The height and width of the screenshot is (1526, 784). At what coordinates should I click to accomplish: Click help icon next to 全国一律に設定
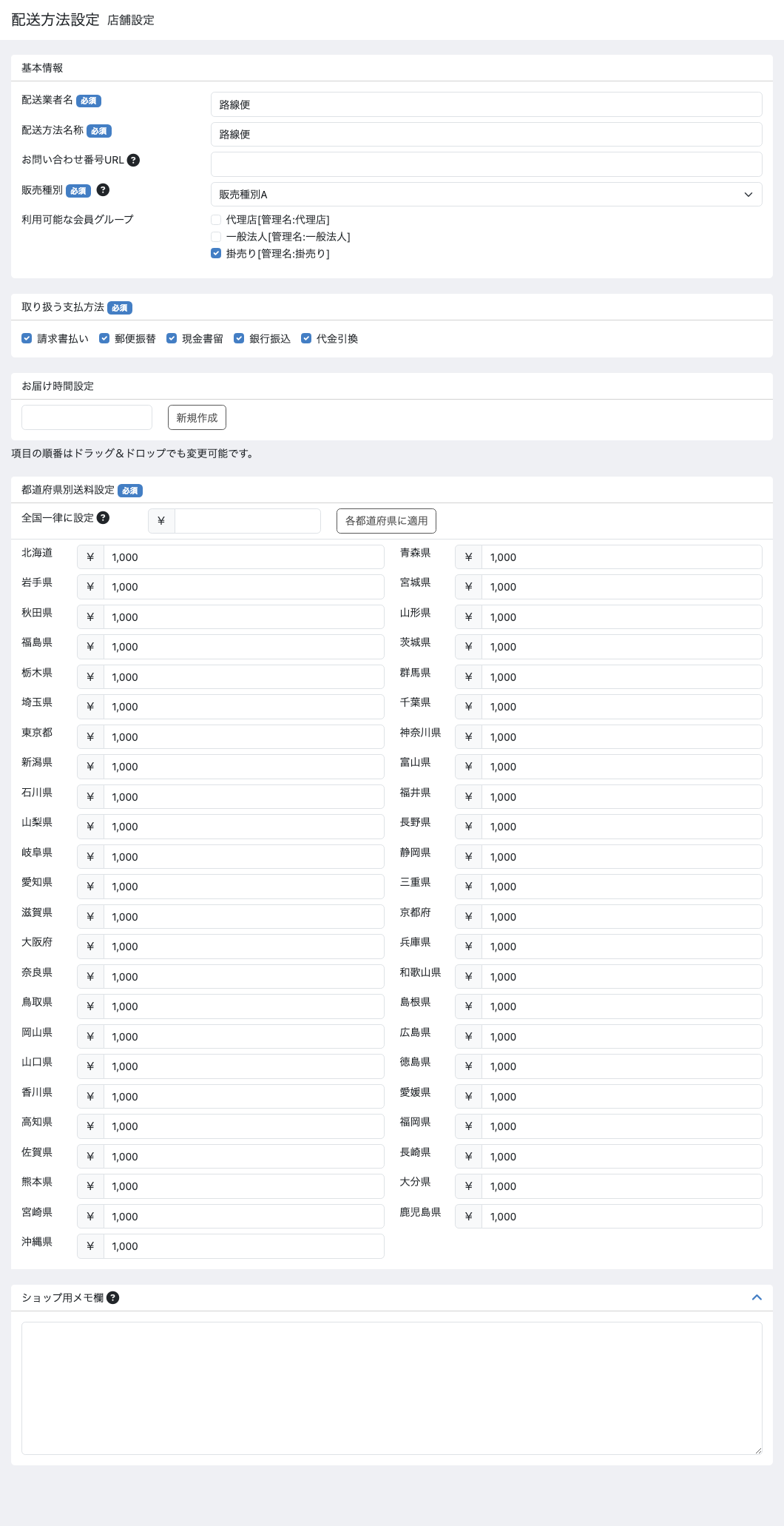[104, 517]
